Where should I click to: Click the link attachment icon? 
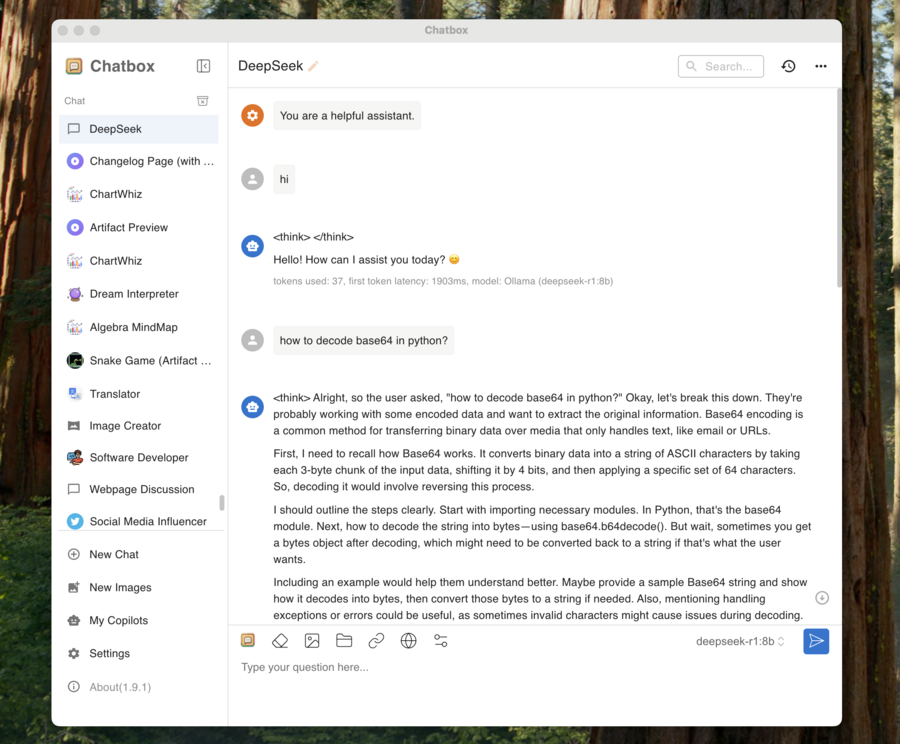point(376,641)
